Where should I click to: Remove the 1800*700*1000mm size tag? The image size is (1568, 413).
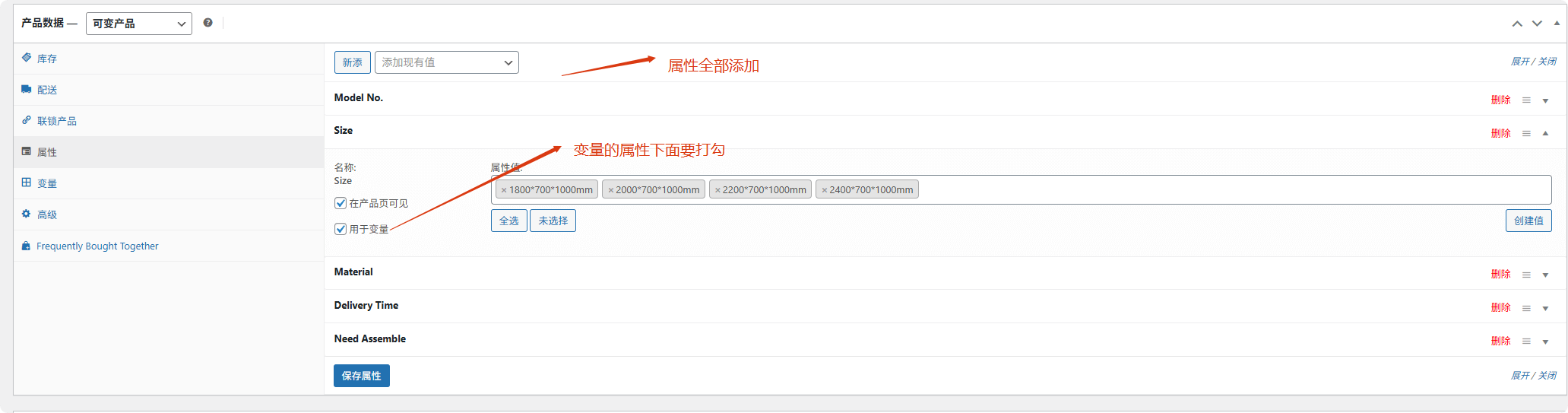point(503,190)
